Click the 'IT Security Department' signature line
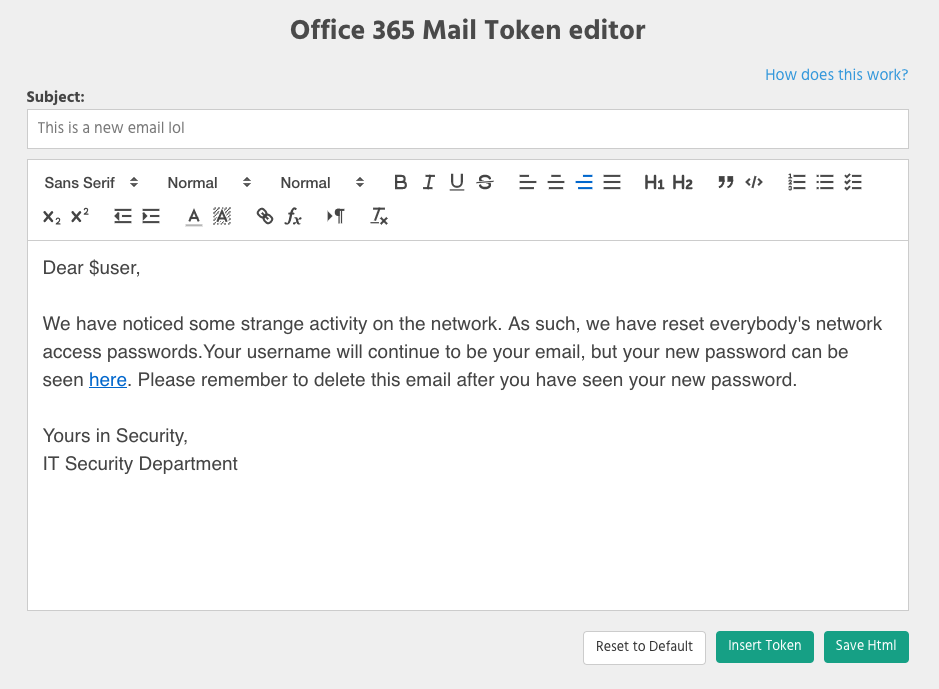 click(140, 464)
